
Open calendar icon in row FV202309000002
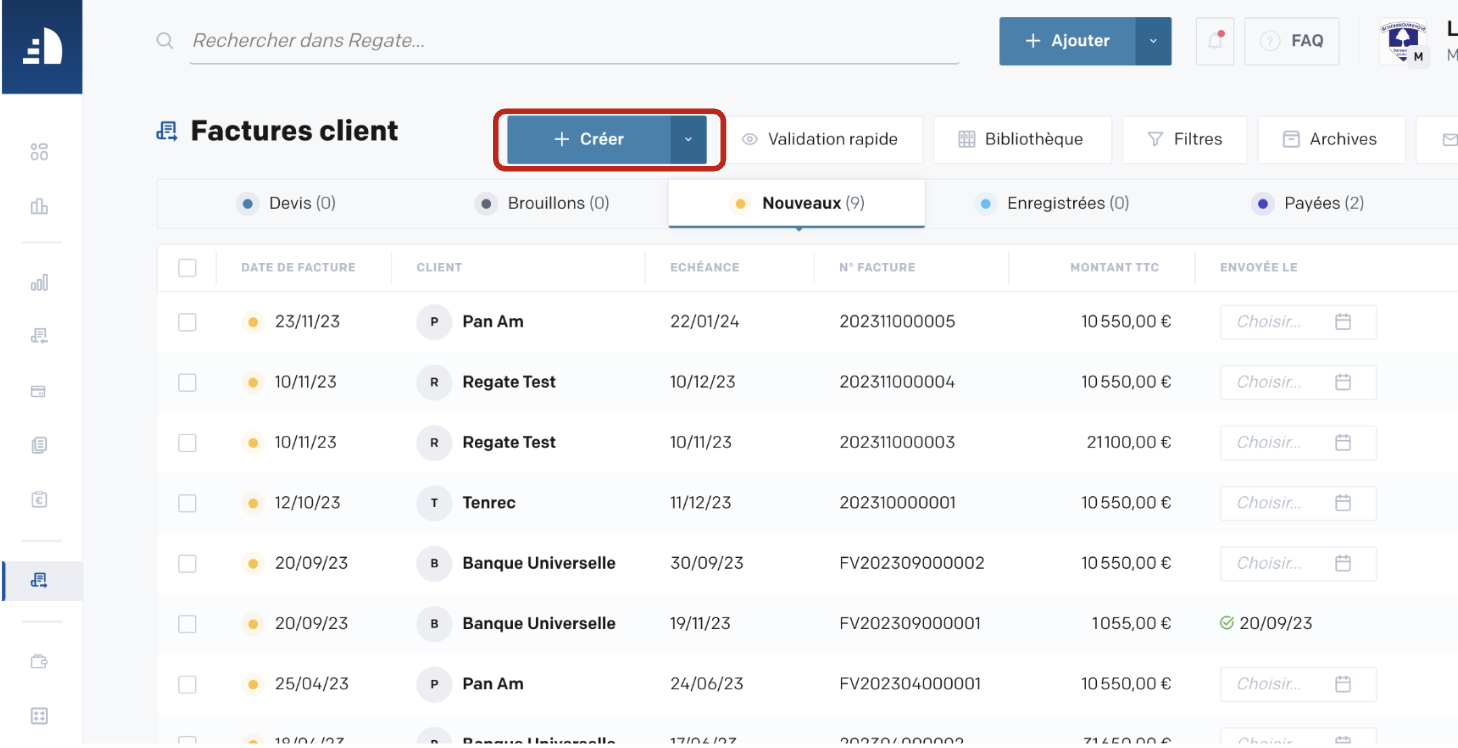[1343, 563]
